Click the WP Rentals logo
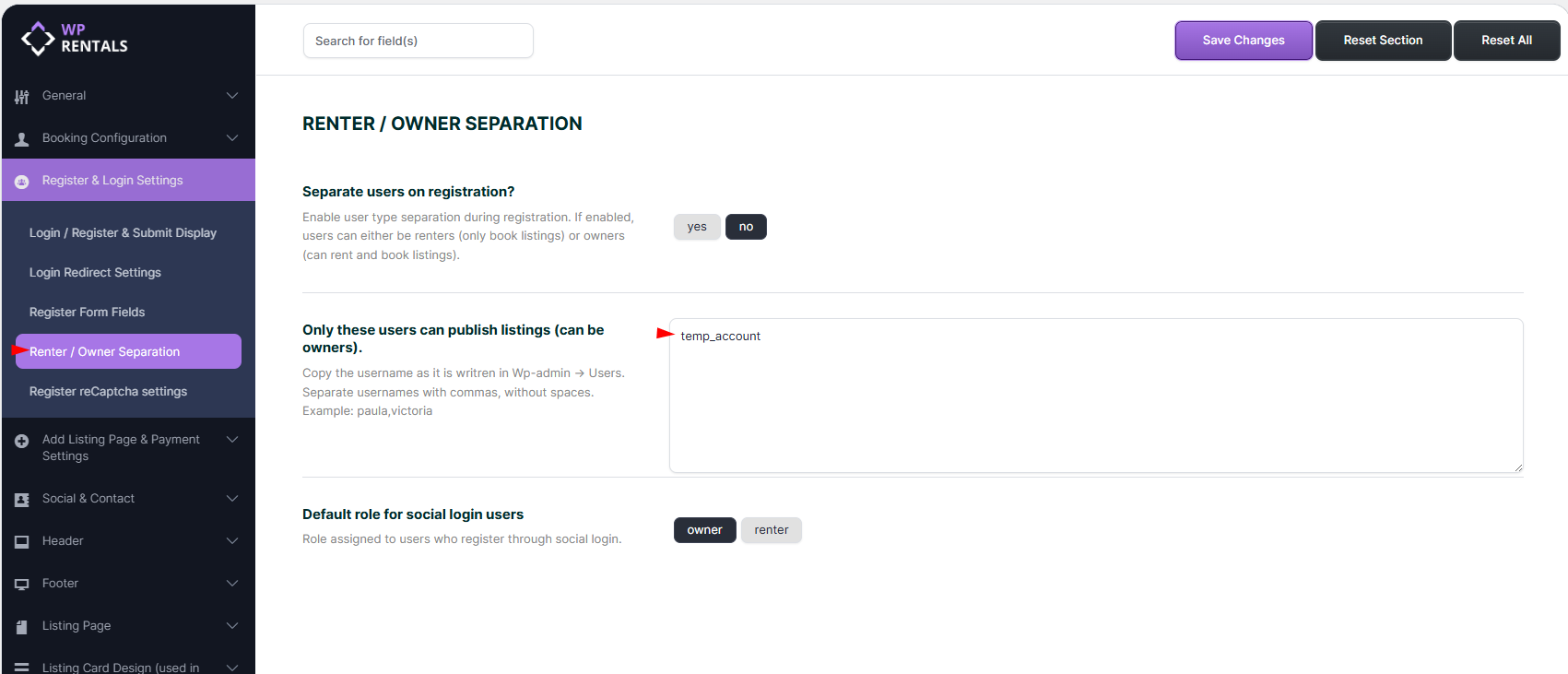 [x=74, y=39]
